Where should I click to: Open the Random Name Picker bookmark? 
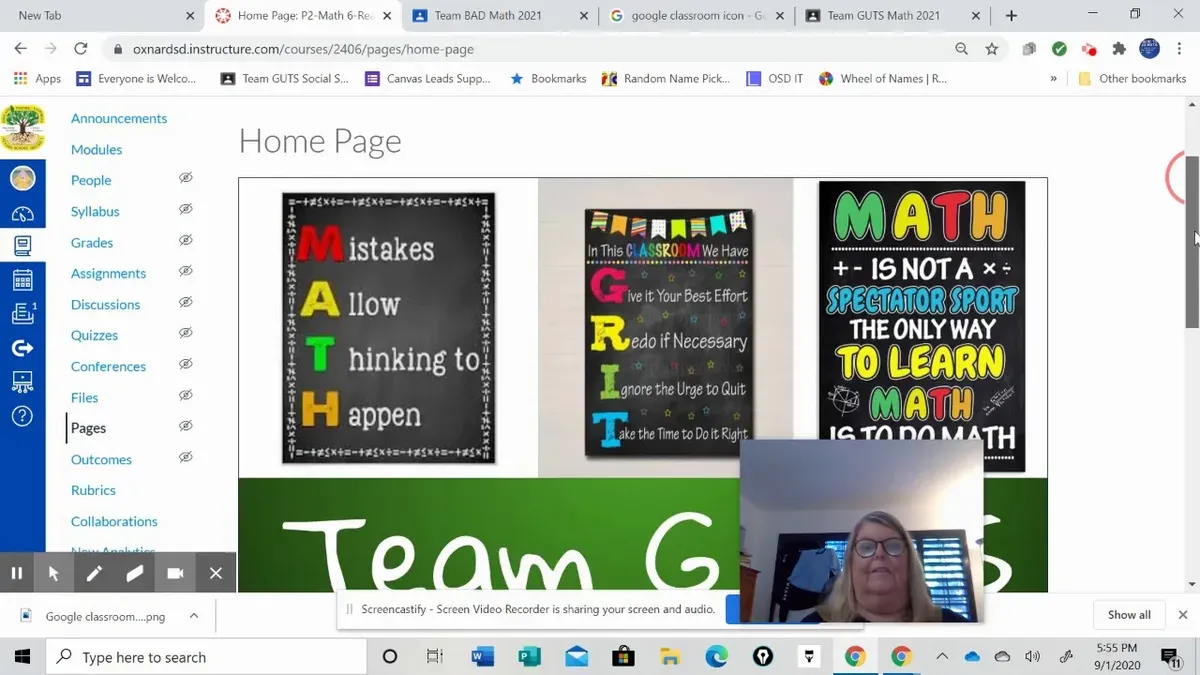pos(665,78)
